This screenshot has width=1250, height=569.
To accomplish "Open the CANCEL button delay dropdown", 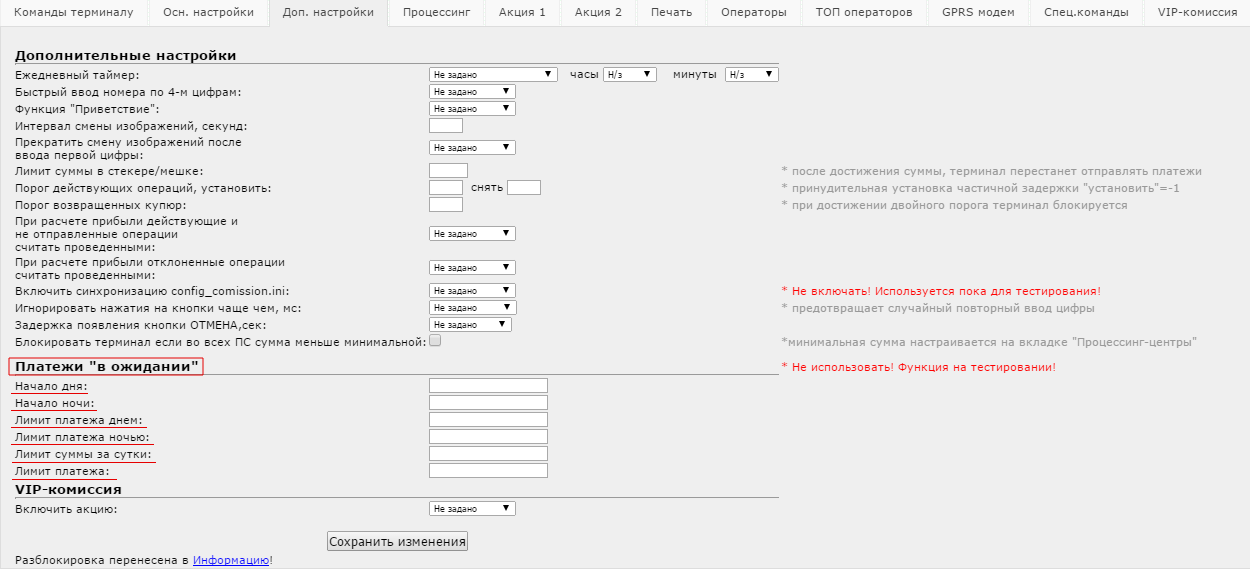I will (470, 325).
